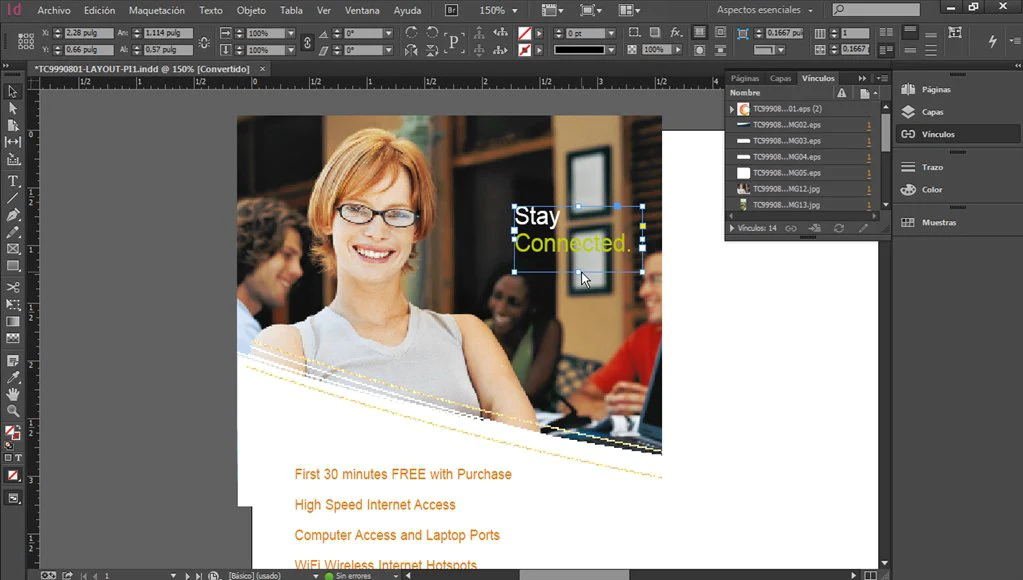Select the Hand tool
1023x580 pixels.
[x=12, y=394]
